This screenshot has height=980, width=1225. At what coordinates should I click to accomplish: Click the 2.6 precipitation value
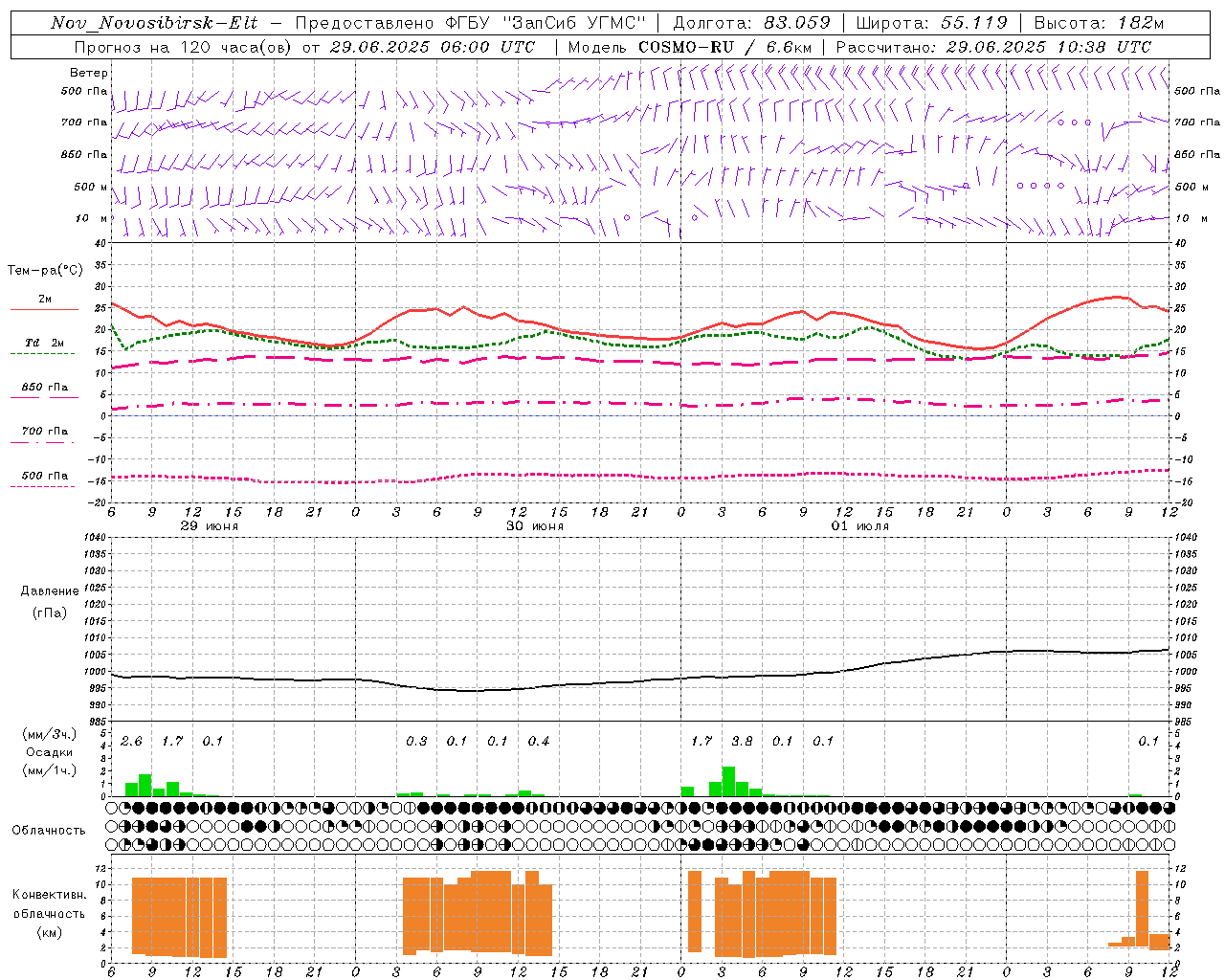(131, 742)
